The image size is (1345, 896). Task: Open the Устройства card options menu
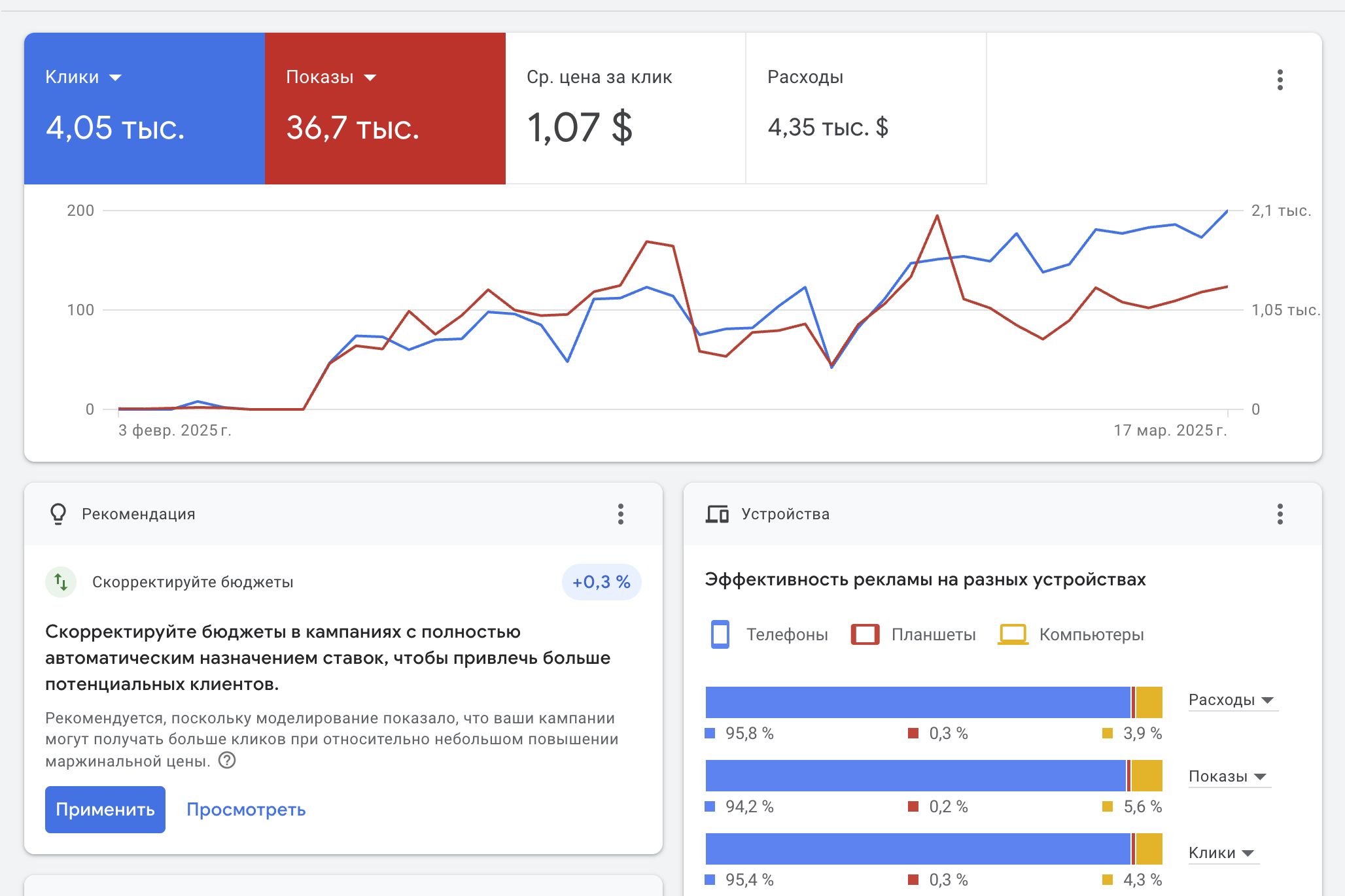pyautogui.click(x=1280, y=514)
